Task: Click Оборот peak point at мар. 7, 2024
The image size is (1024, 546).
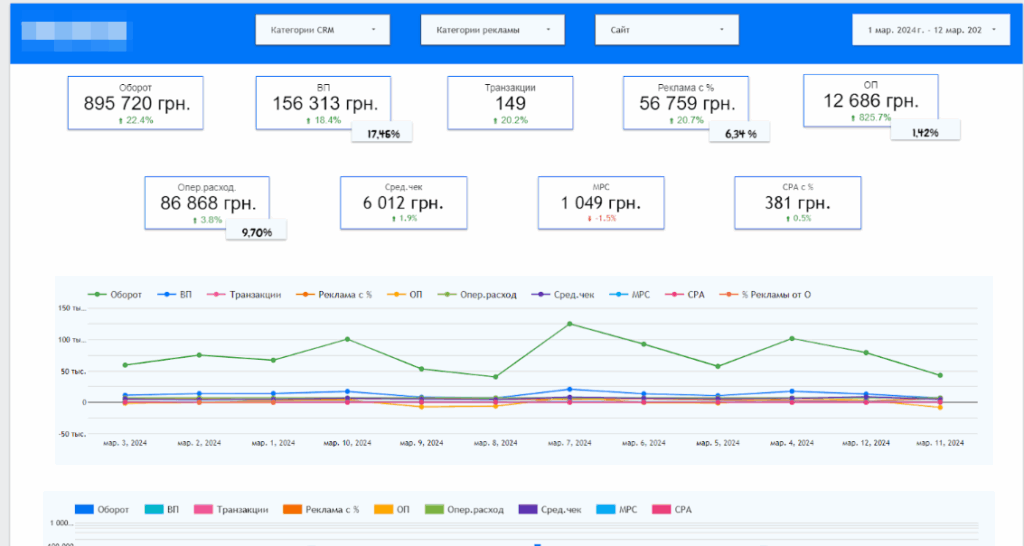Action: (x=569, y=323)
